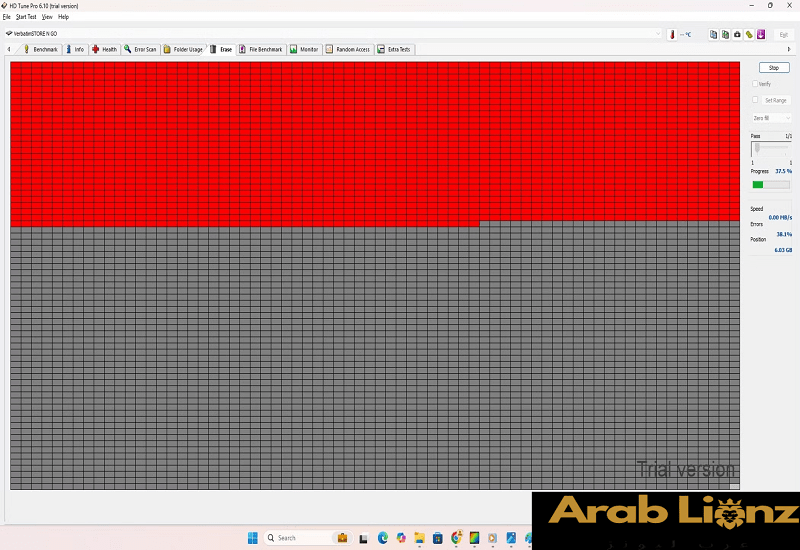Expand the VerbatimSTORE N GO drive selector
This screenshot has width=800, height=550.
click(658, 34)
